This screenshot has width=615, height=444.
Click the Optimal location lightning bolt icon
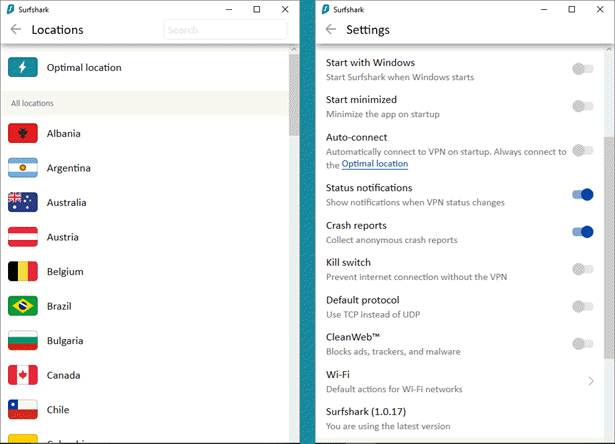[22, 68]
